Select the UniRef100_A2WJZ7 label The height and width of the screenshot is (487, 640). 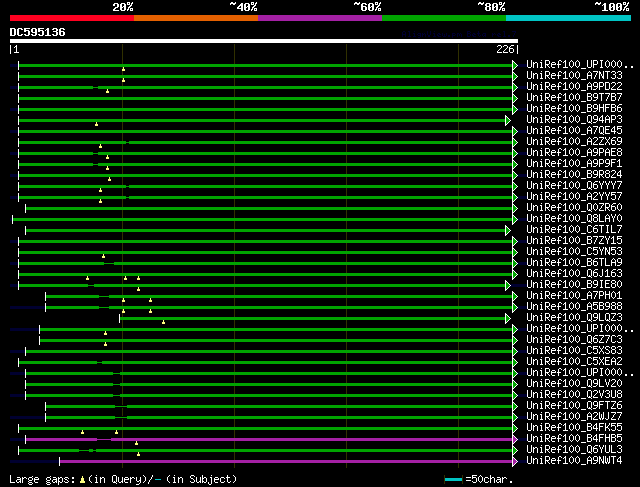coord(574,417)
